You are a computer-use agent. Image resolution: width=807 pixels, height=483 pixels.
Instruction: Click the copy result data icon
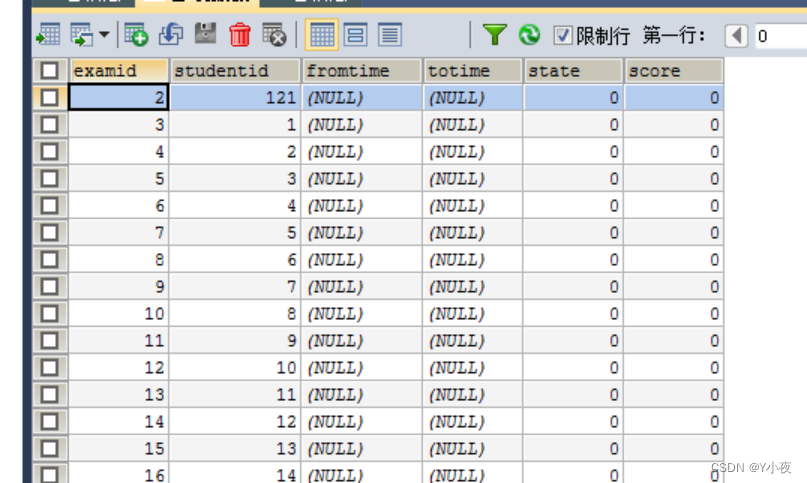82,35
